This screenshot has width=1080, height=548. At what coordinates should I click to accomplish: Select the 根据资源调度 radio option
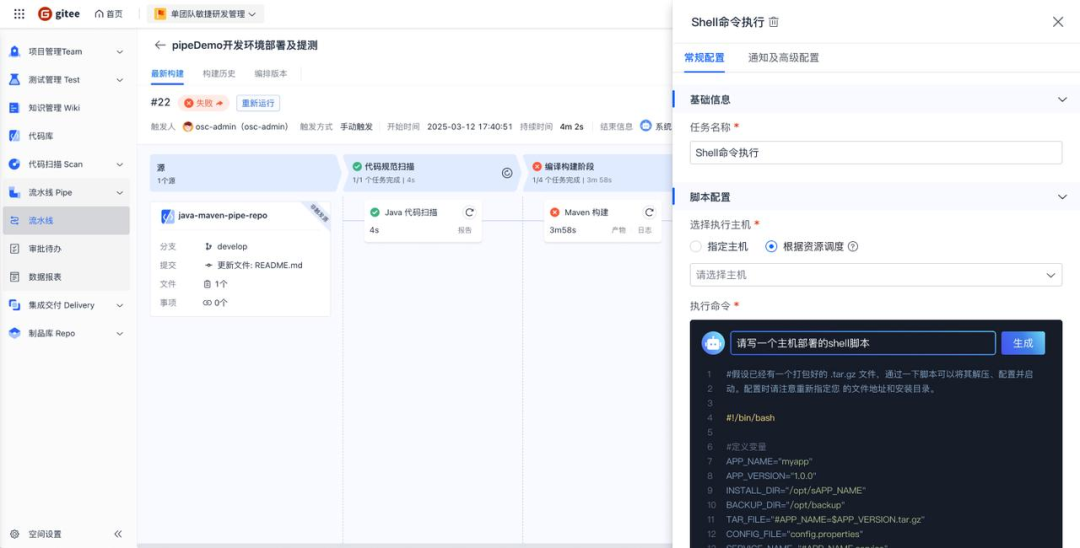pyautogui.click(x=771, y=246)
